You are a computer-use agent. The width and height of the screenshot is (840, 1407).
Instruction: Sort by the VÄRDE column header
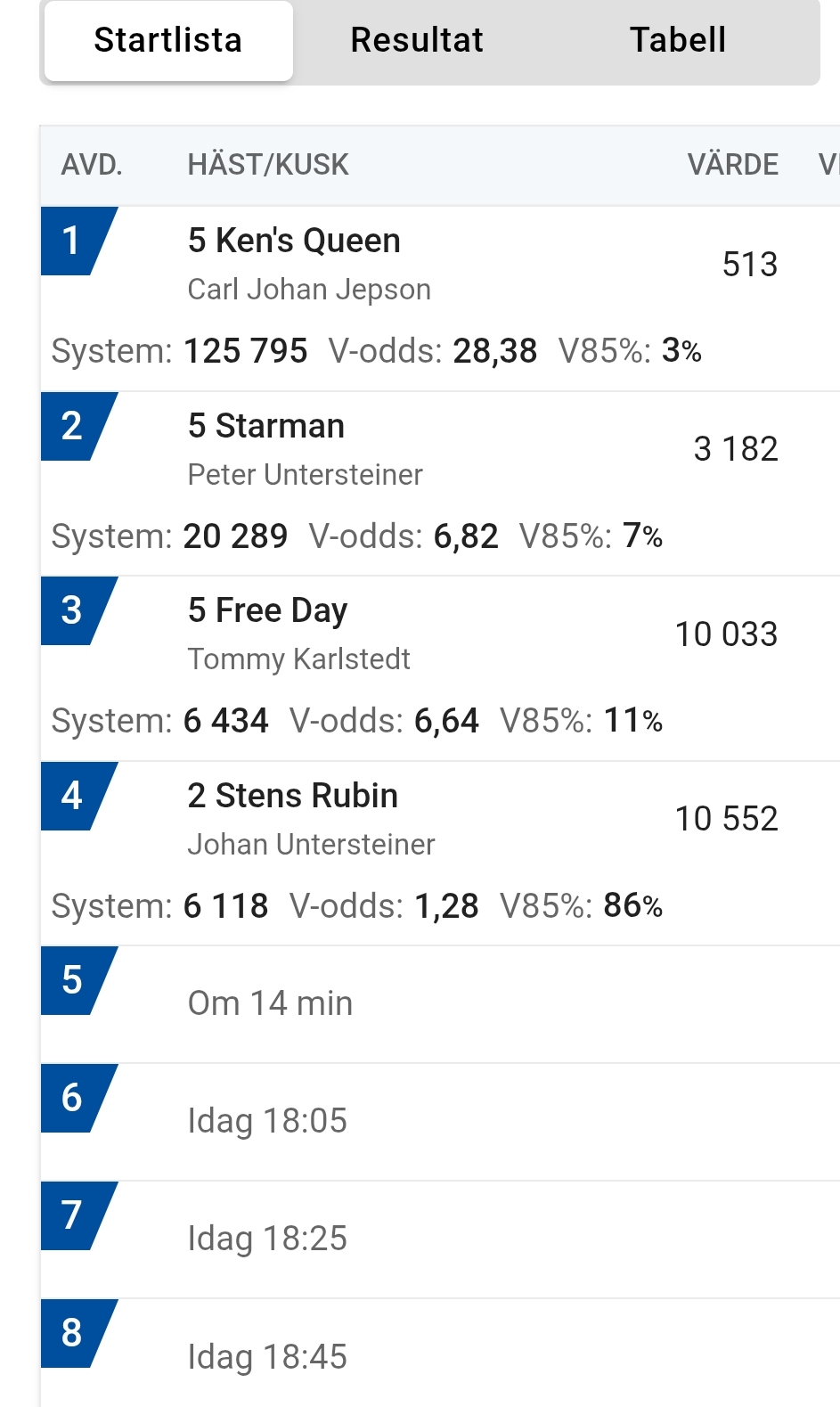click(732, 165)
